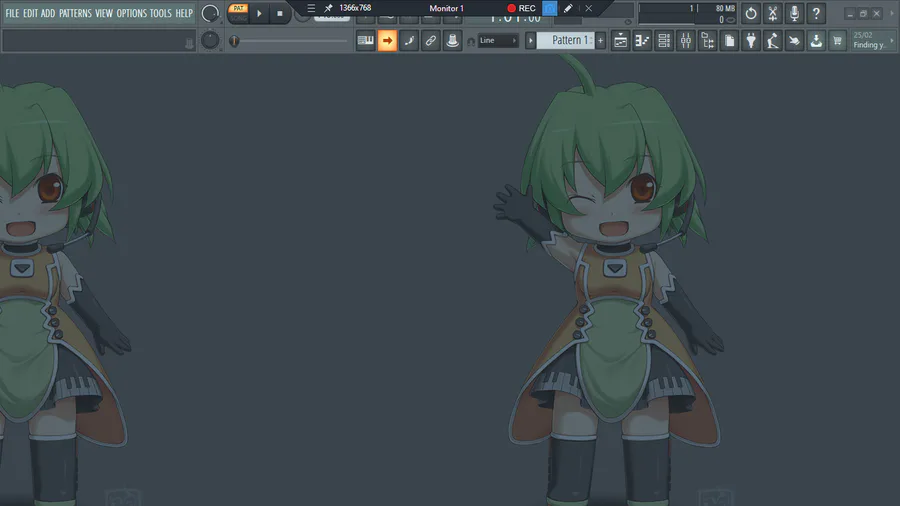900x506 pixels.
Task: Open the tempo tapper icon
Action: pyautogui.click(x=773, y=41)
